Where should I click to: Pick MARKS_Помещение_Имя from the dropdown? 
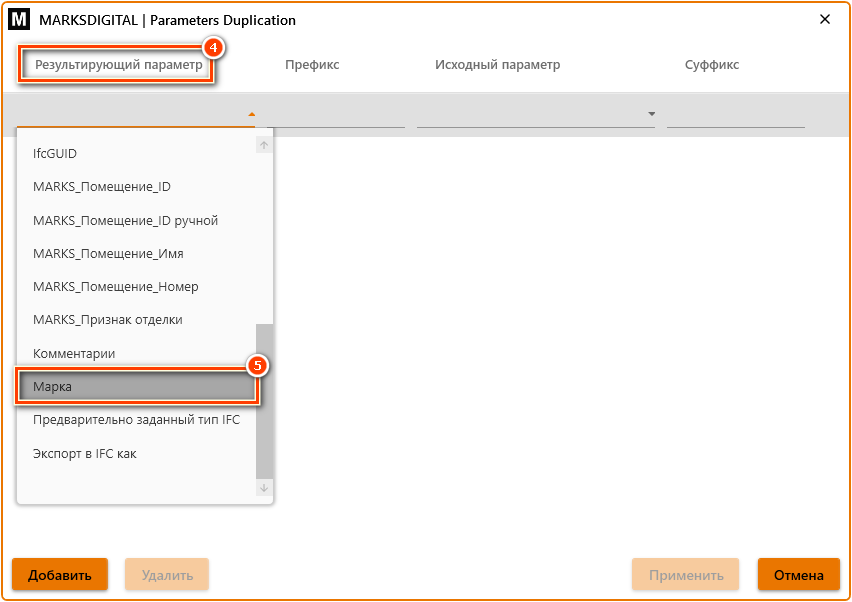tap(108, 254)
